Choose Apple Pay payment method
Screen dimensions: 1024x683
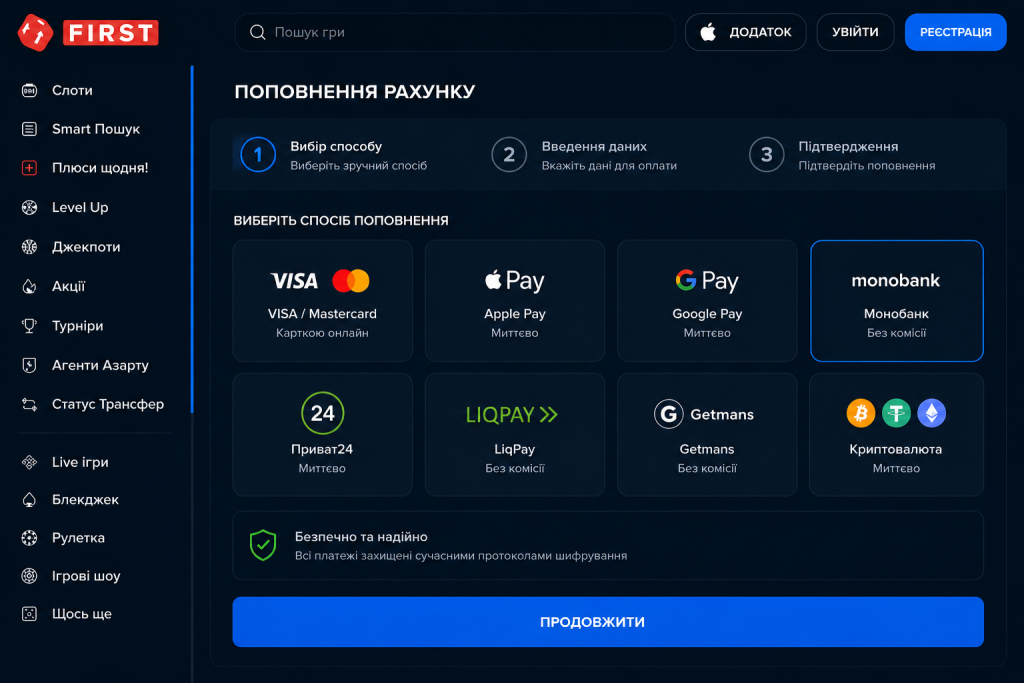(515, 300)
